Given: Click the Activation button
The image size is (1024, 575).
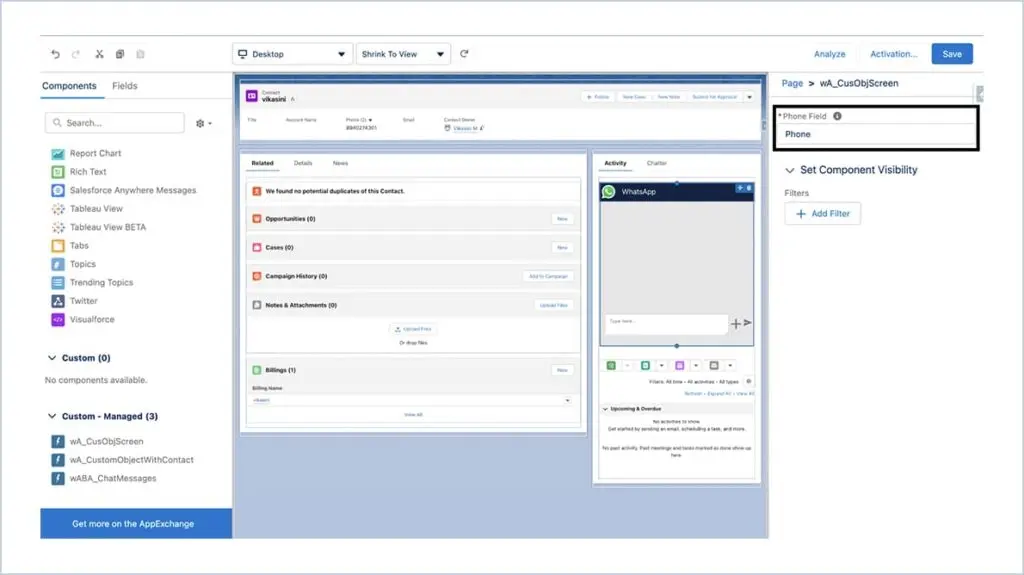Looking at the screenshot, I should tap(893, 54).
